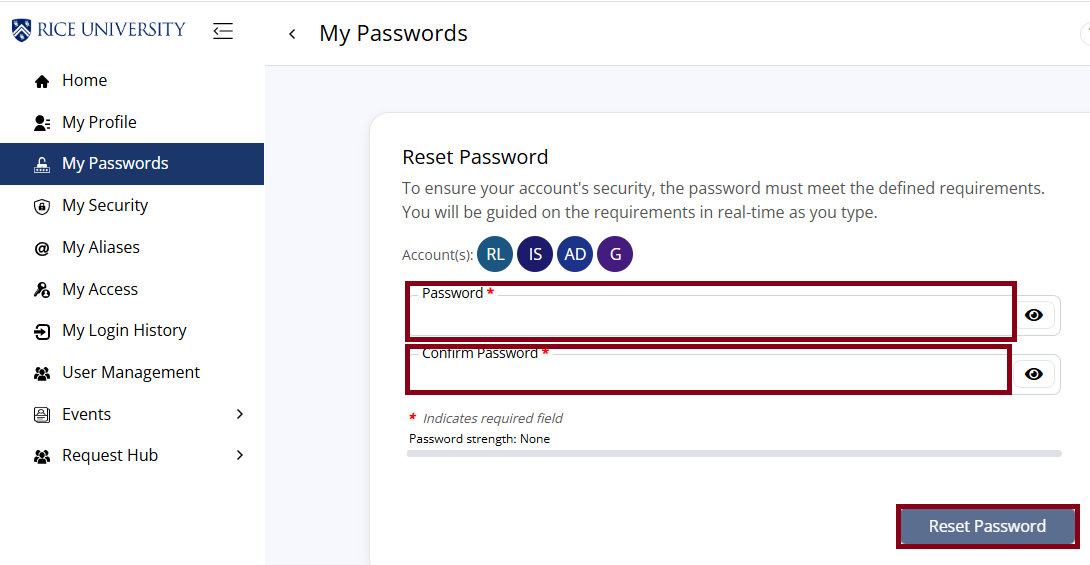Screen dimensions: 1090x565
Task: Select the RL account badge
Action: pyautogui.click(x=495, y=254)
